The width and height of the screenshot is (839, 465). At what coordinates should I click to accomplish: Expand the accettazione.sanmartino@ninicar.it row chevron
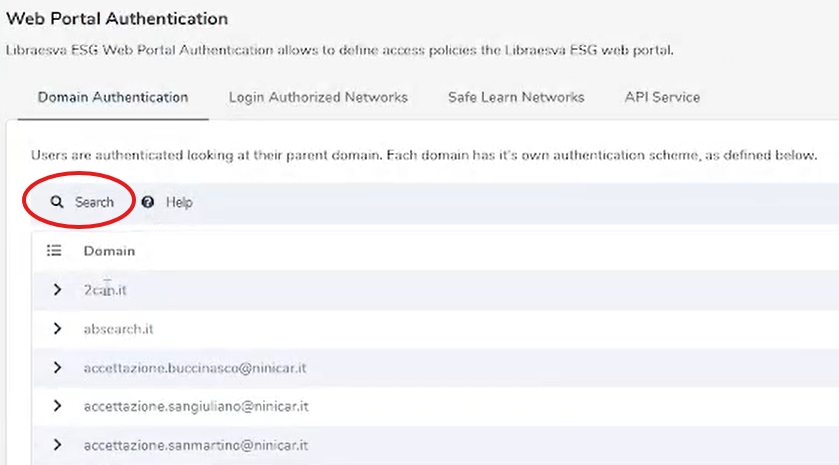coord(57,445)
